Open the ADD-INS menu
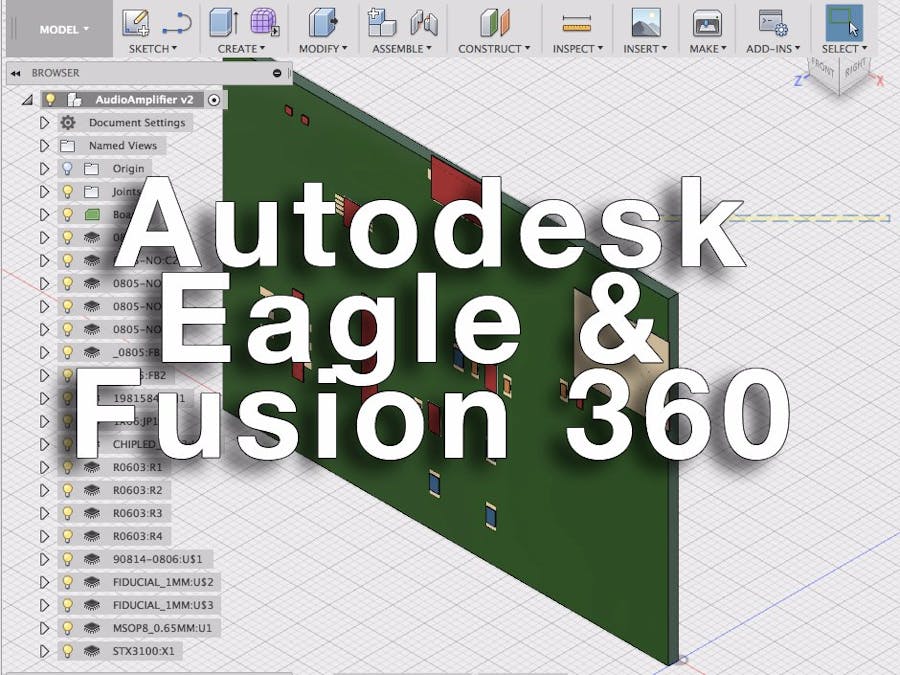Image resolution: width=900 pixels, height=675 pixels. [773, 49]
